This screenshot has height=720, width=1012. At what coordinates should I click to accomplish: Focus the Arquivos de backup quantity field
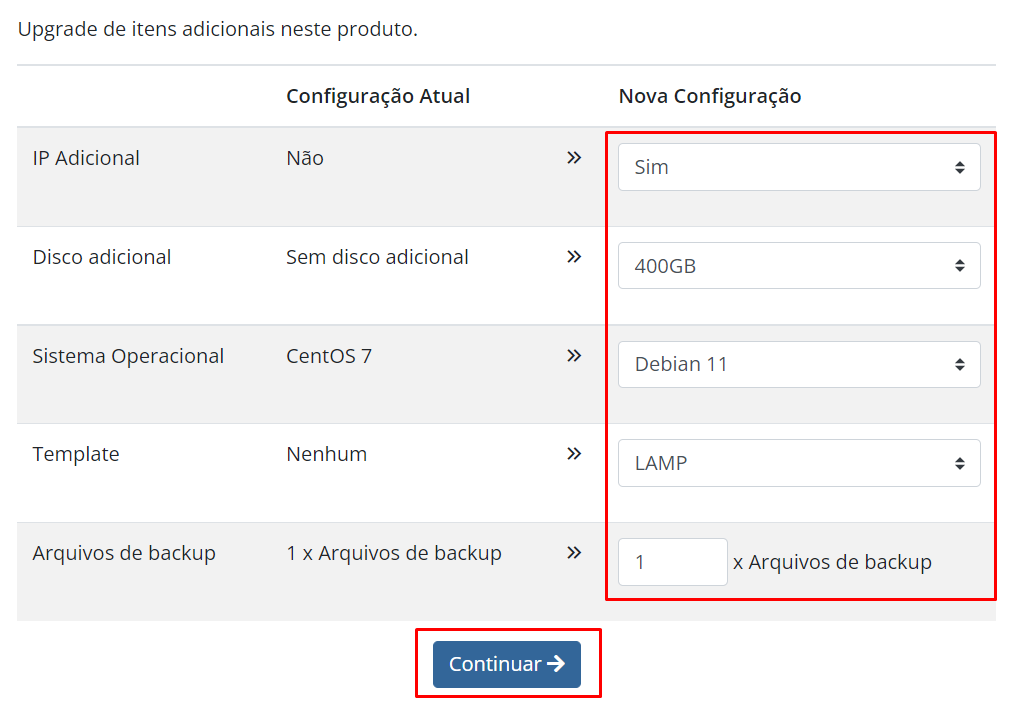672,562
